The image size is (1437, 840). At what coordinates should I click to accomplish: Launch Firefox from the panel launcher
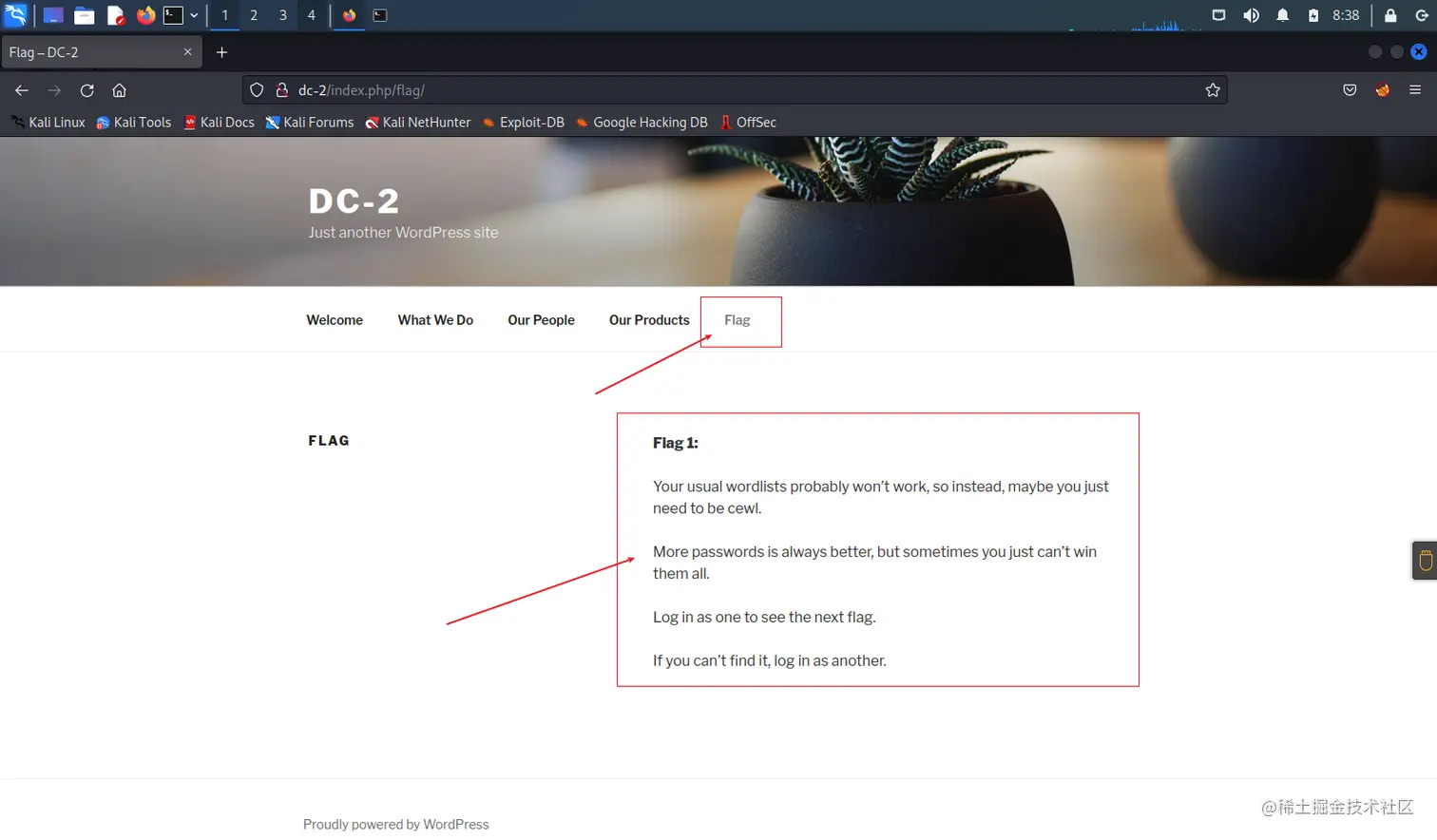[x=145, y=15]
